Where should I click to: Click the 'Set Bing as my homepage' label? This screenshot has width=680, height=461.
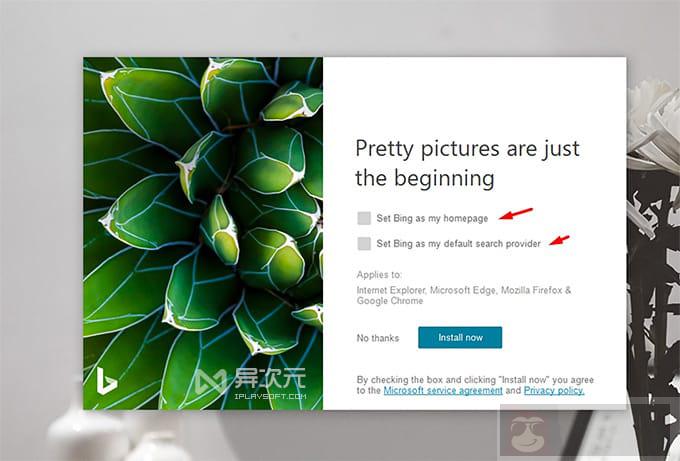432,218
